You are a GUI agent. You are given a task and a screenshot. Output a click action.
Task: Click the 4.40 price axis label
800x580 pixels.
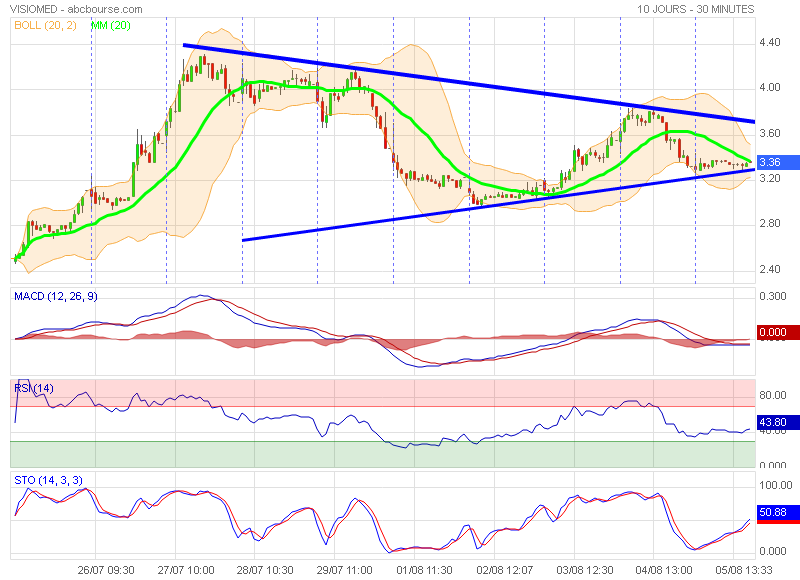(x=770, y=42)
